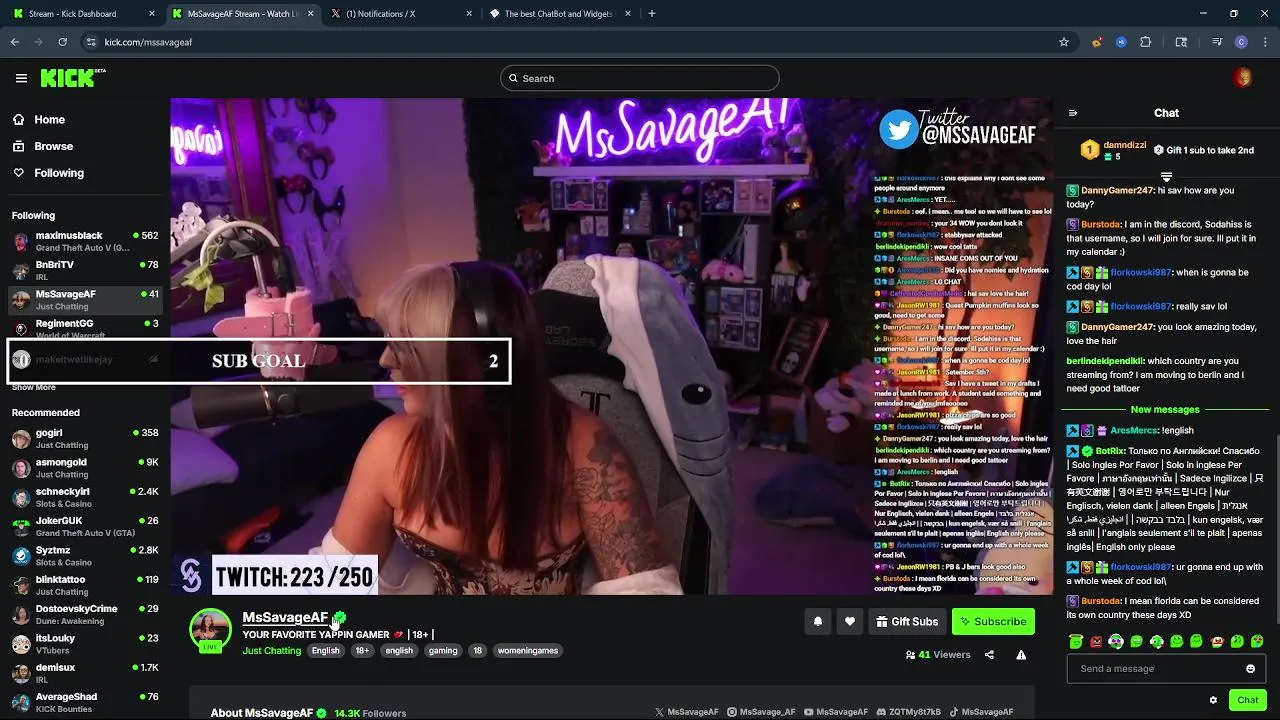This screenshot has width=1280, height=720.
Task: Click the Gift Subs button
Action: coord(906,621)
